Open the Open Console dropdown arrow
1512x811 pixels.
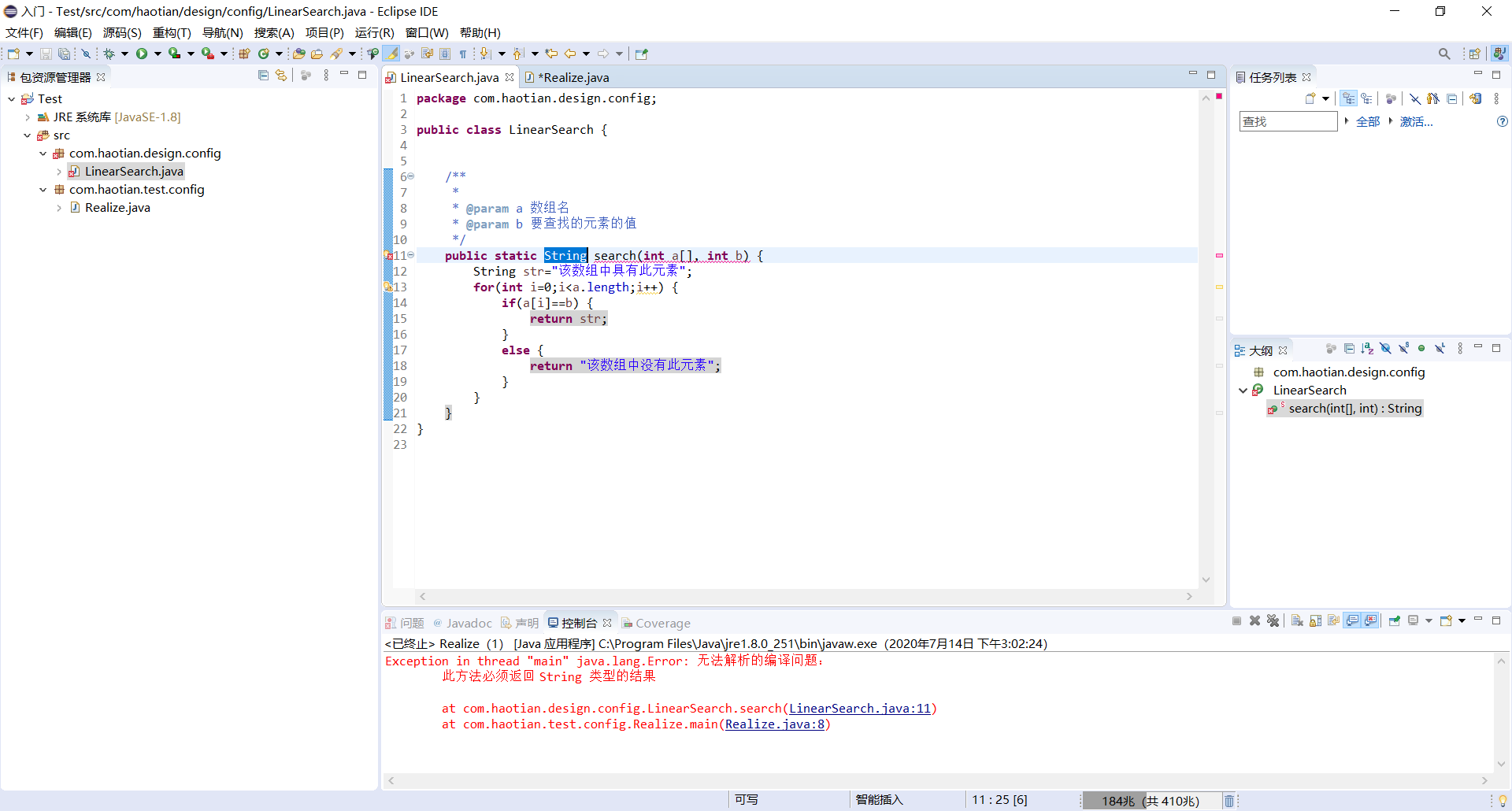pos(1462,621)
